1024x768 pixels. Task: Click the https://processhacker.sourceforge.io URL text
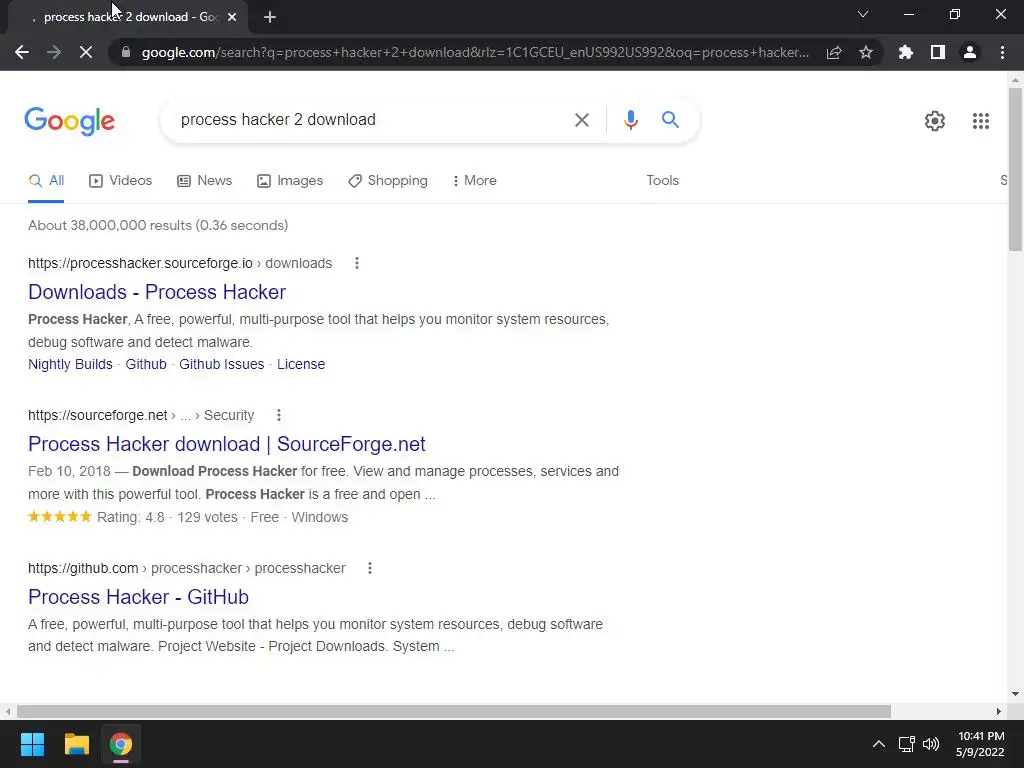(x=140, y=263)
